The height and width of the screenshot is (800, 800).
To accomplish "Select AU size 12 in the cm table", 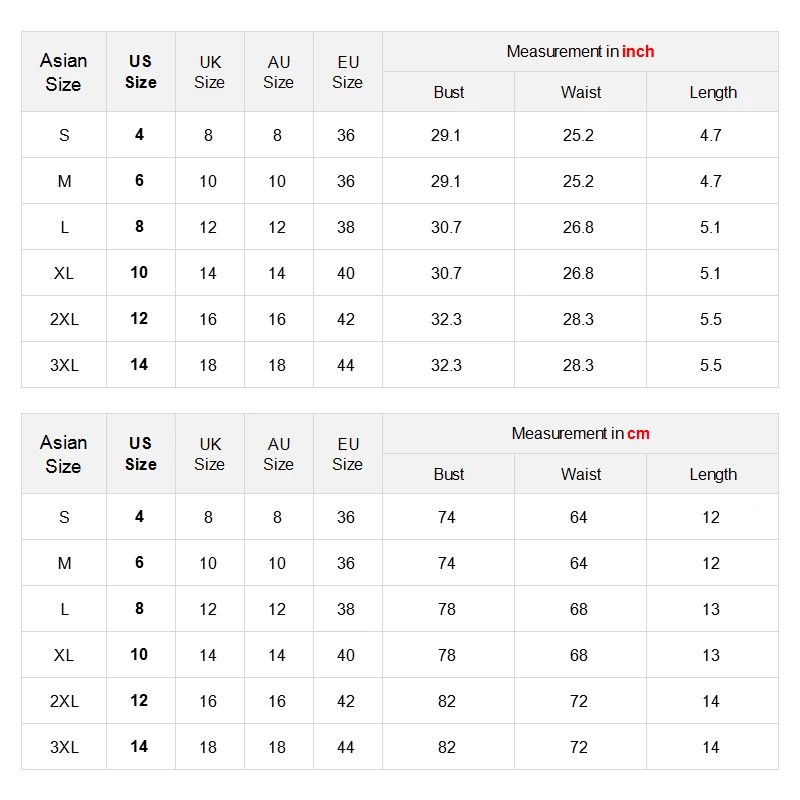I will pos(277,609).
